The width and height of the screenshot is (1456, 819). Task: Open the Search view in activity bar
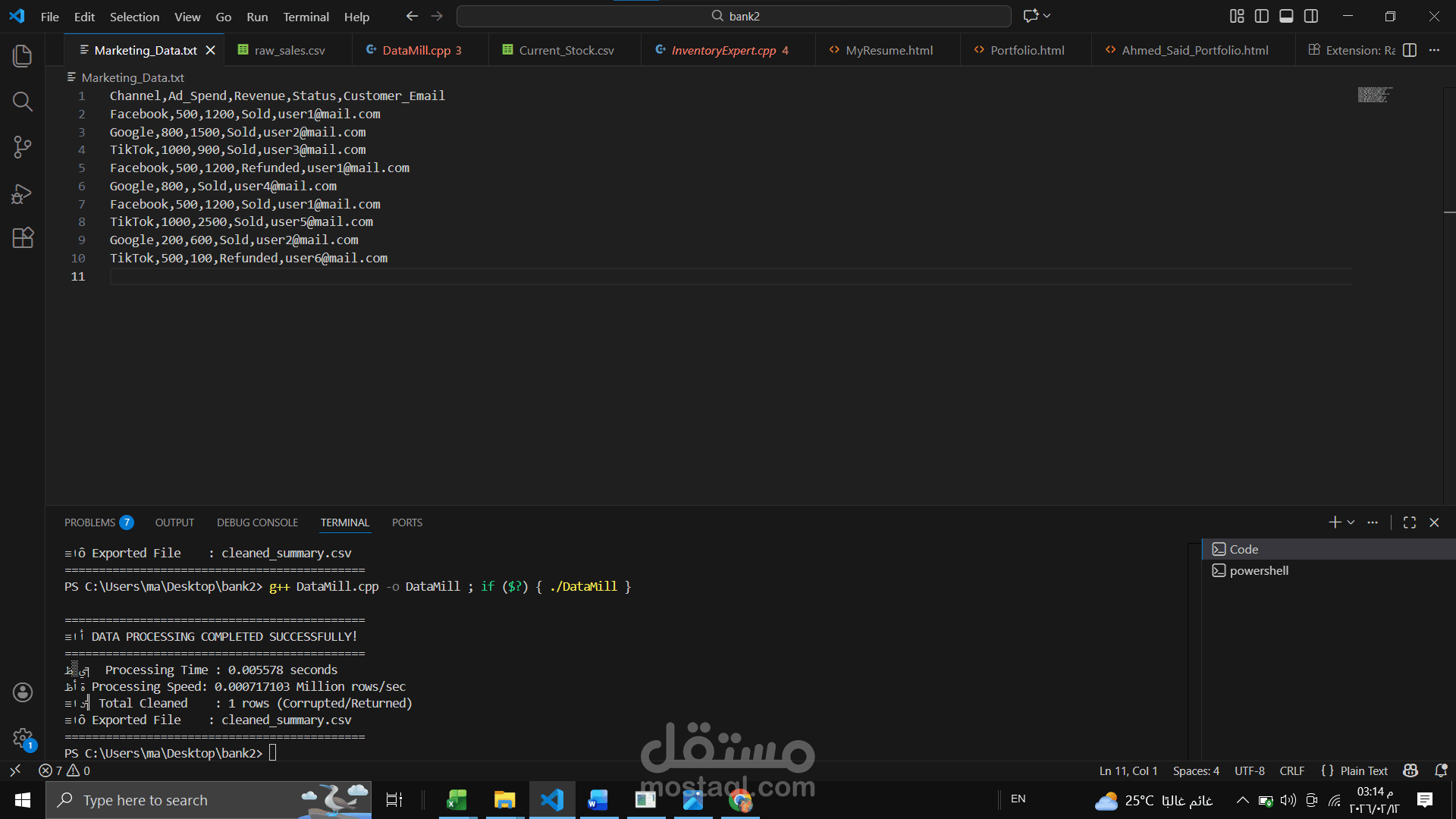(x=23, y=101)
